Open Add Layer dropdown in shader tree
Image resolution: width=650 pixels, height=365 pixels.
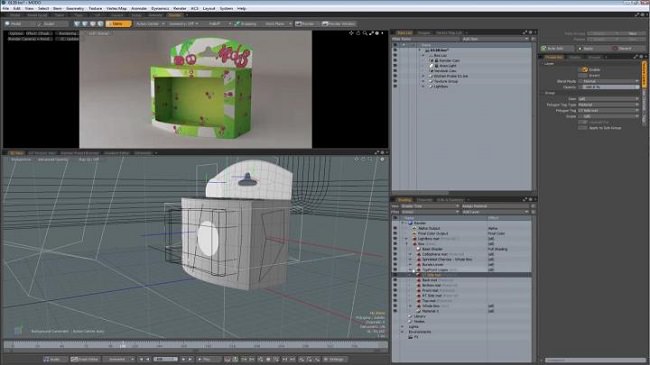[x=495, y=212]
